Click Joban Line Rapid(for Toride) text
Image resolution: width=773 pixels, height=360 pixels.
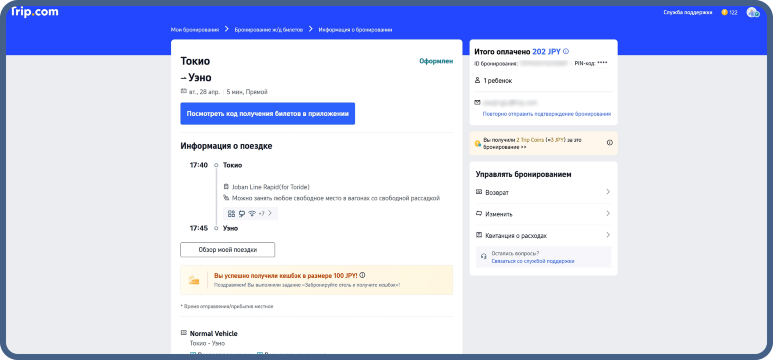(x=270, y=187)
